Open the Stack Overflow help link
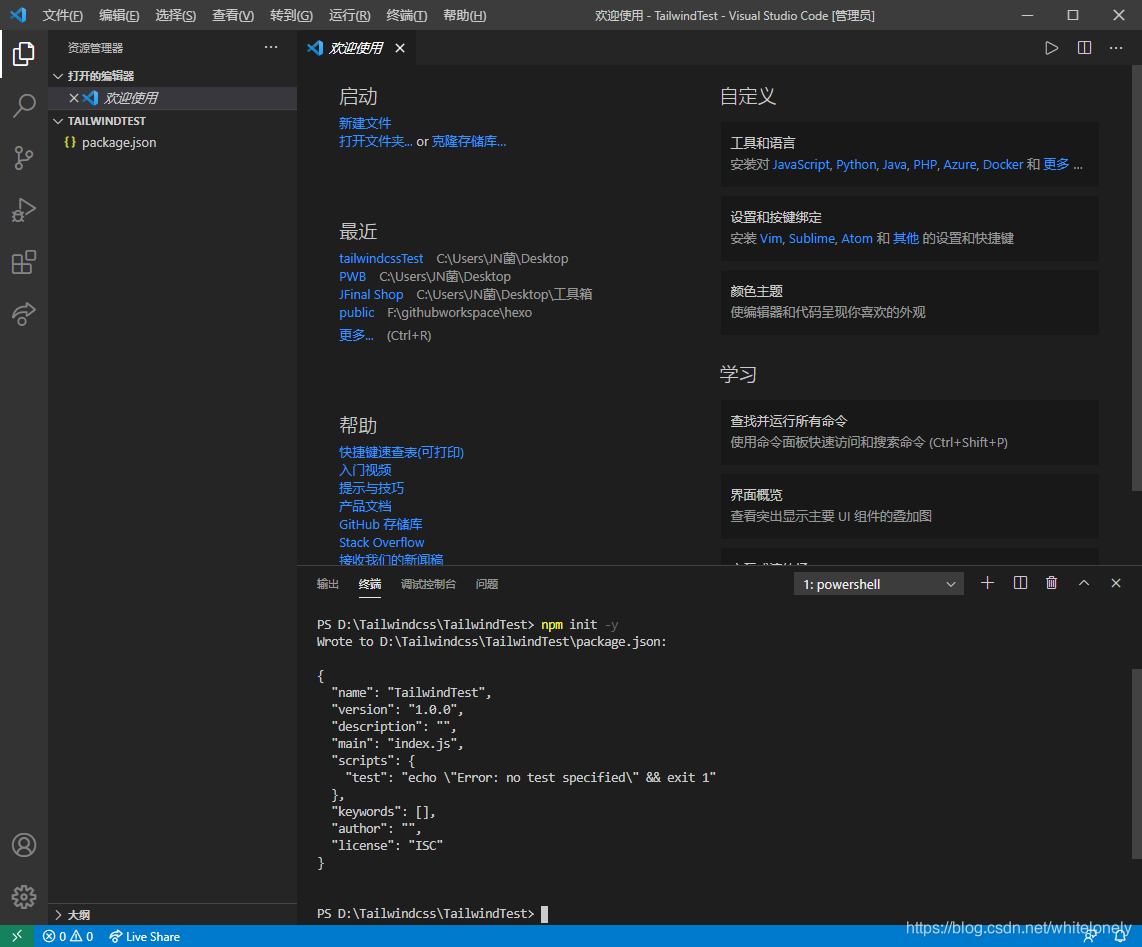The height and width of the screenshot is (947, 1142). click(382, 543)
